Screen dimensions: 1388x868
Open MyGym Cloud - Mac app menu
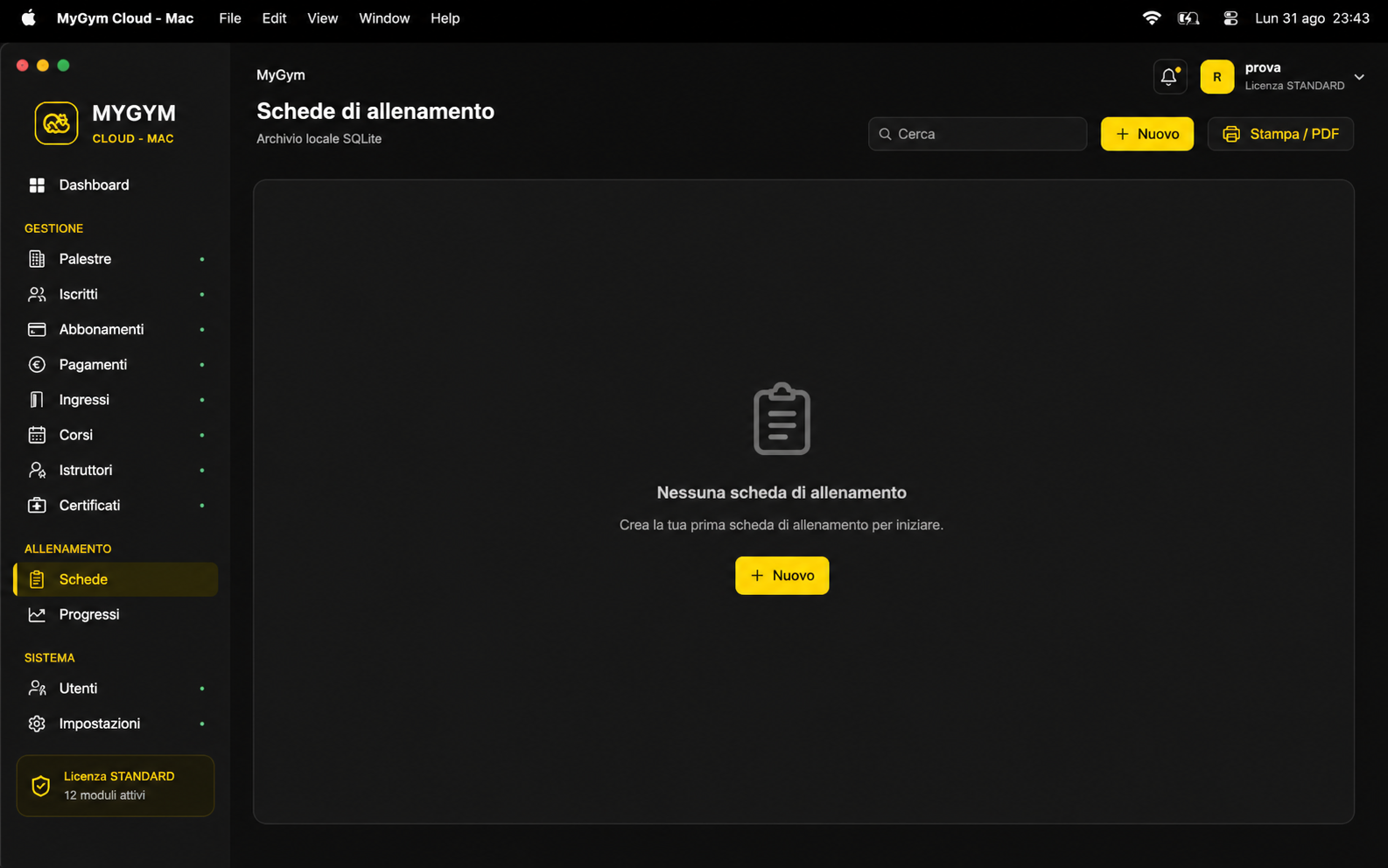point(125,18)
